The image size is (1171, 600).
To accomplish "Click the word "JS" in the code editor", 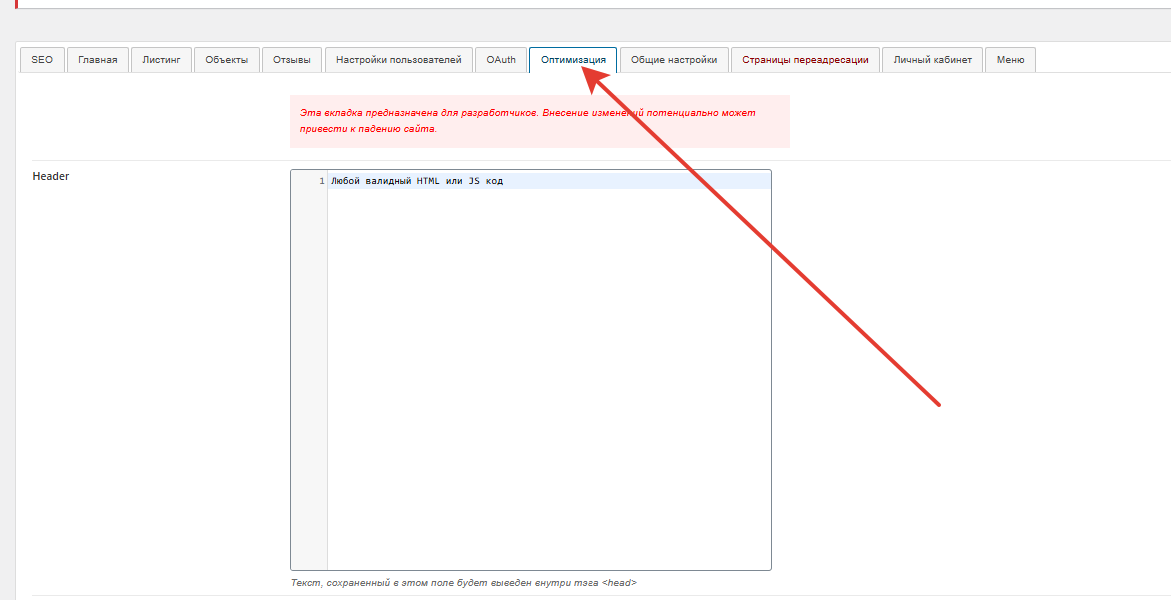I will pos(474,181).
